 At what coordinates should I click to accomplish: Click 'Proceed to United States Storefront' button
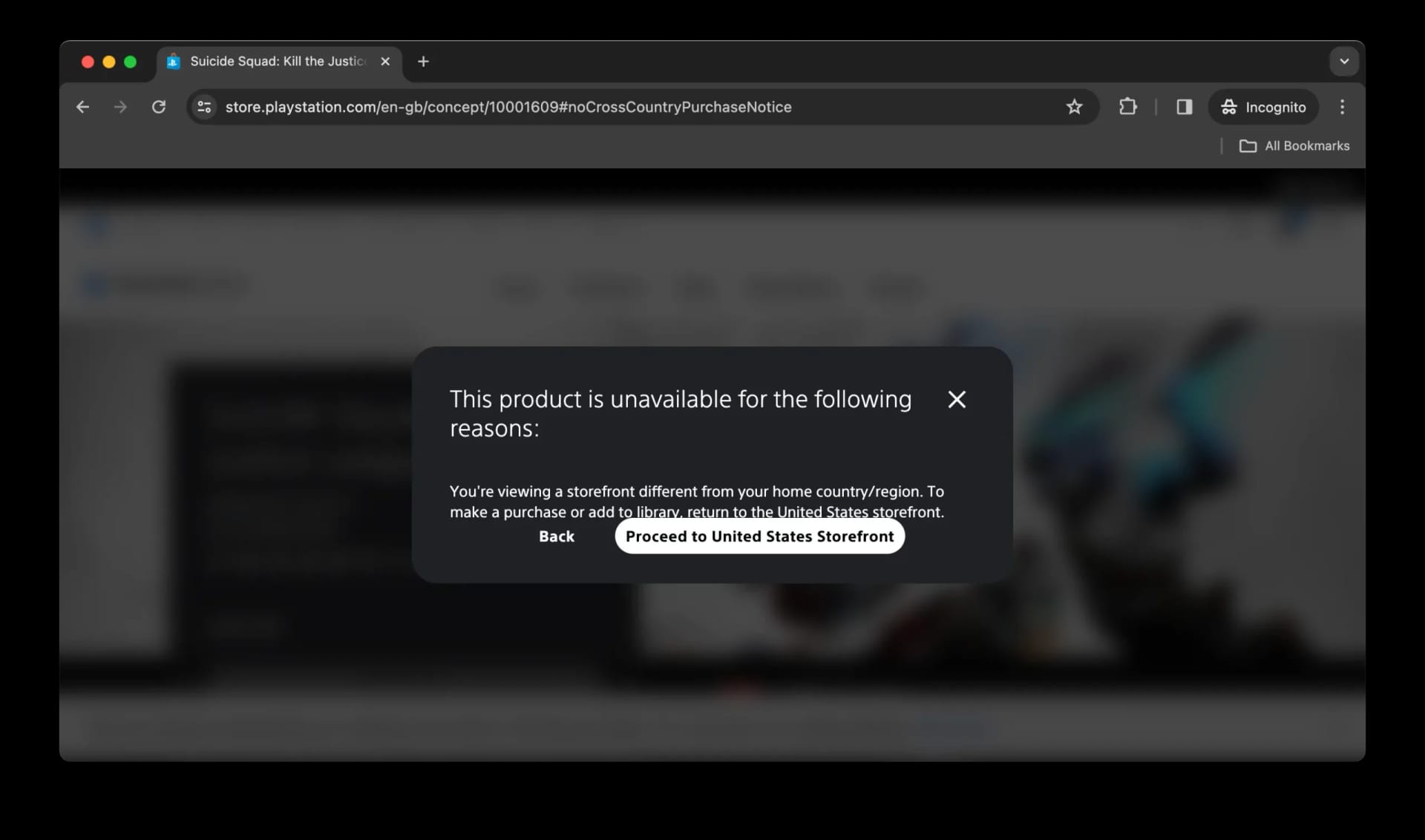coord(759,535)
